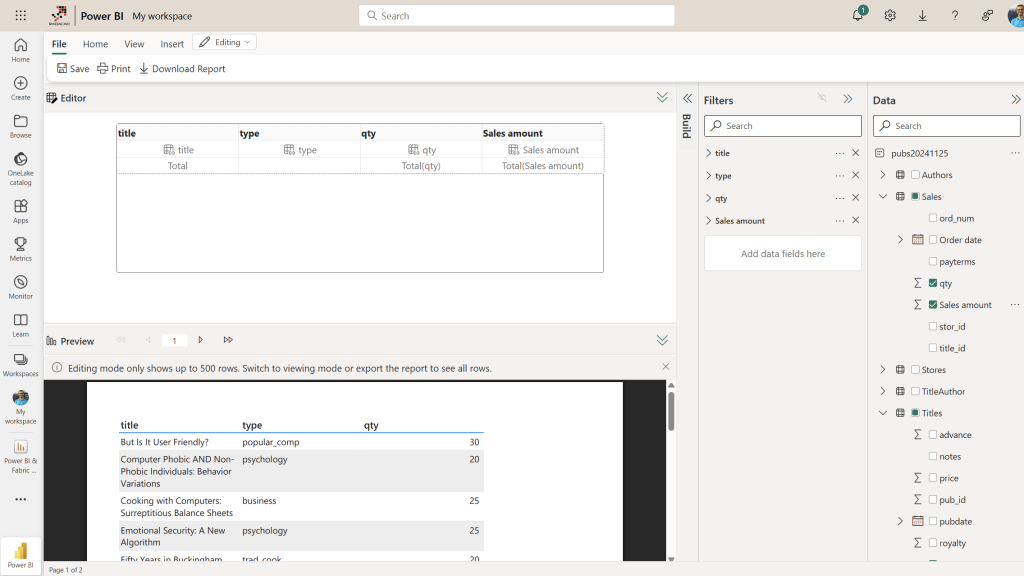The width and height of the screenshot is (1024, 576).
Task: Switch to the Home ribbon tab
Action: click(95, 44)
